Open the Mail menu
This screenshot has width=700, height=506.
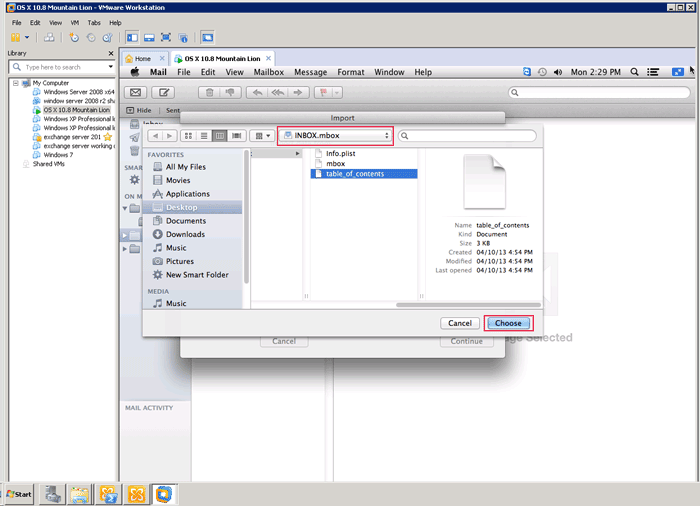pos(158,72)
